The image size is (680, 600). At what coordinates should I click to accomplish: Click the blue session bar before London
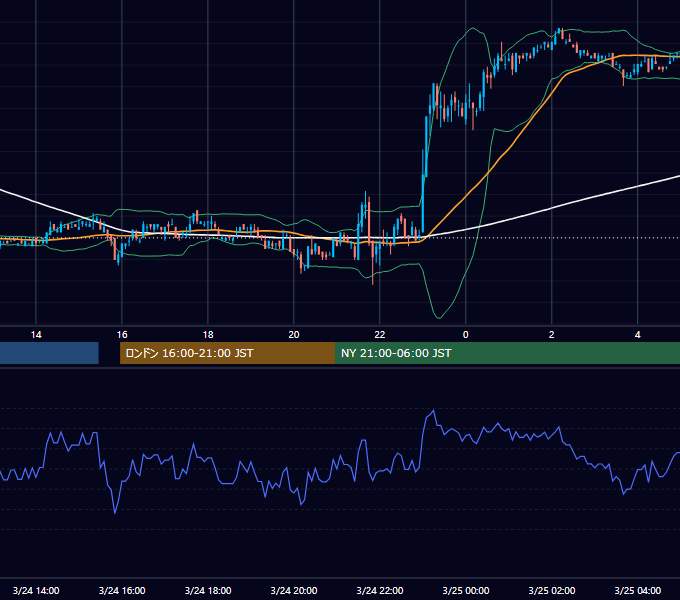(x=49, y=353)
